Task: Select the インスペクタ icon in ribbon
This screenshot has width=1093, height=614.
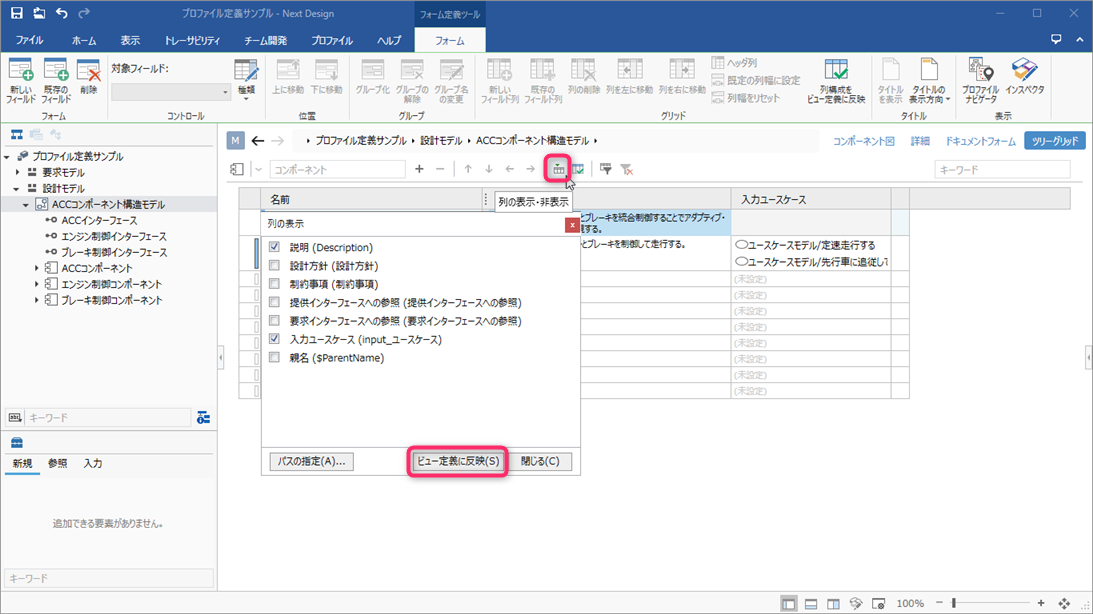Action: [1025, 80]
